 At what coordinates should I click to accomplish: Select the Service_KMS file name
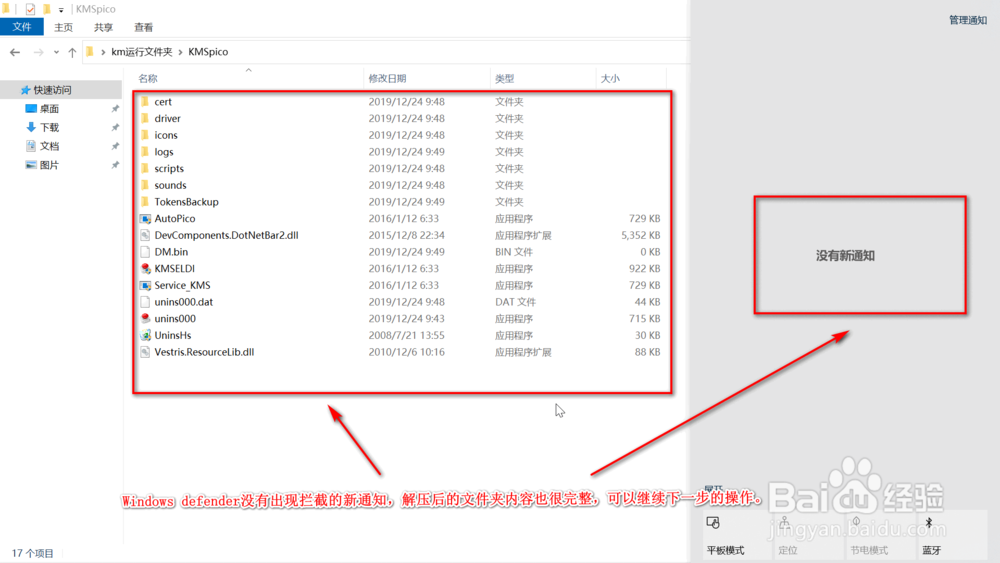pos(182,285)
